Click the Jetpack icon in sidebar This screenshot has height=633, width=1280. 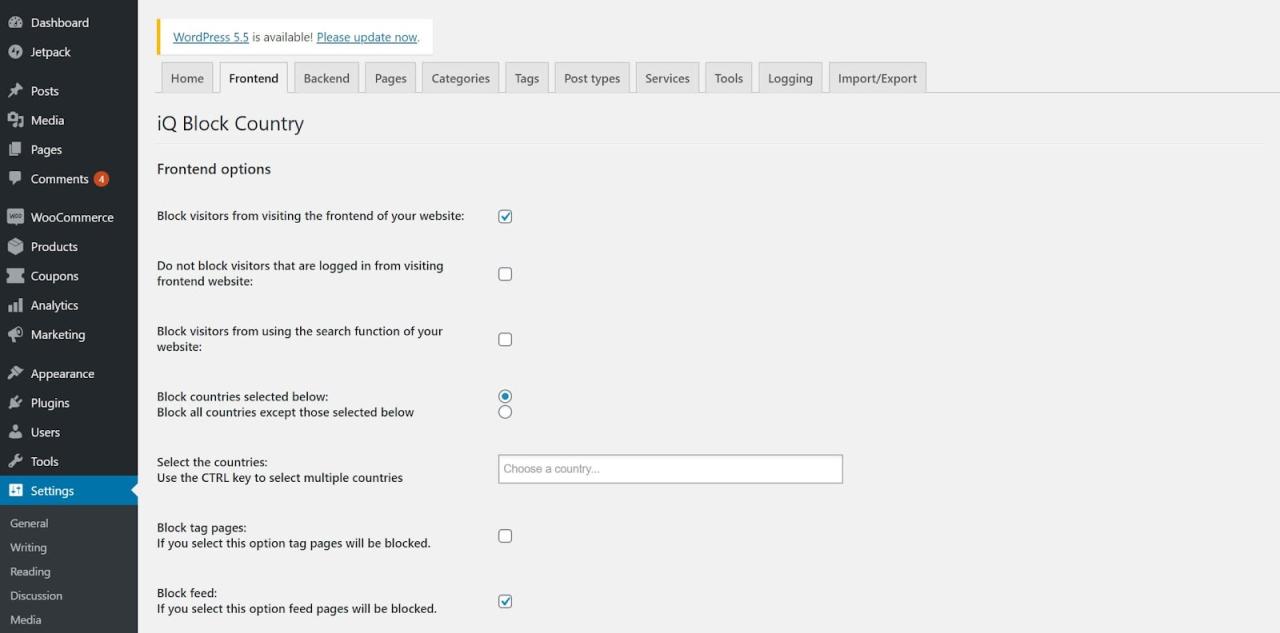[15, 52]
